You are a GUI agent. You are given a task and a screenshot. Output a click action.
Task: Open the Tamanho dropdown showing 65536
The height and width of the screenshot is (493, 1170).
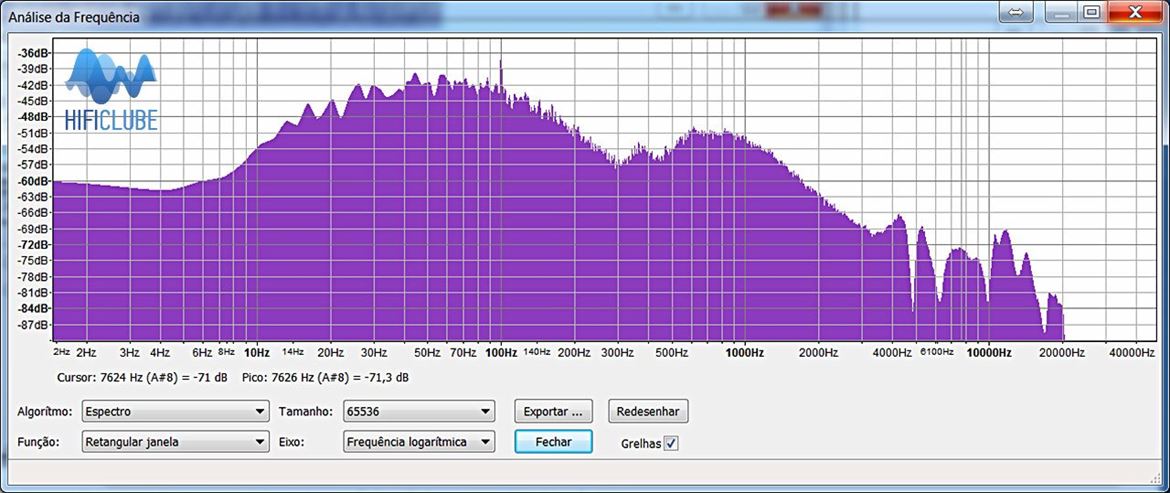point(419,411)
